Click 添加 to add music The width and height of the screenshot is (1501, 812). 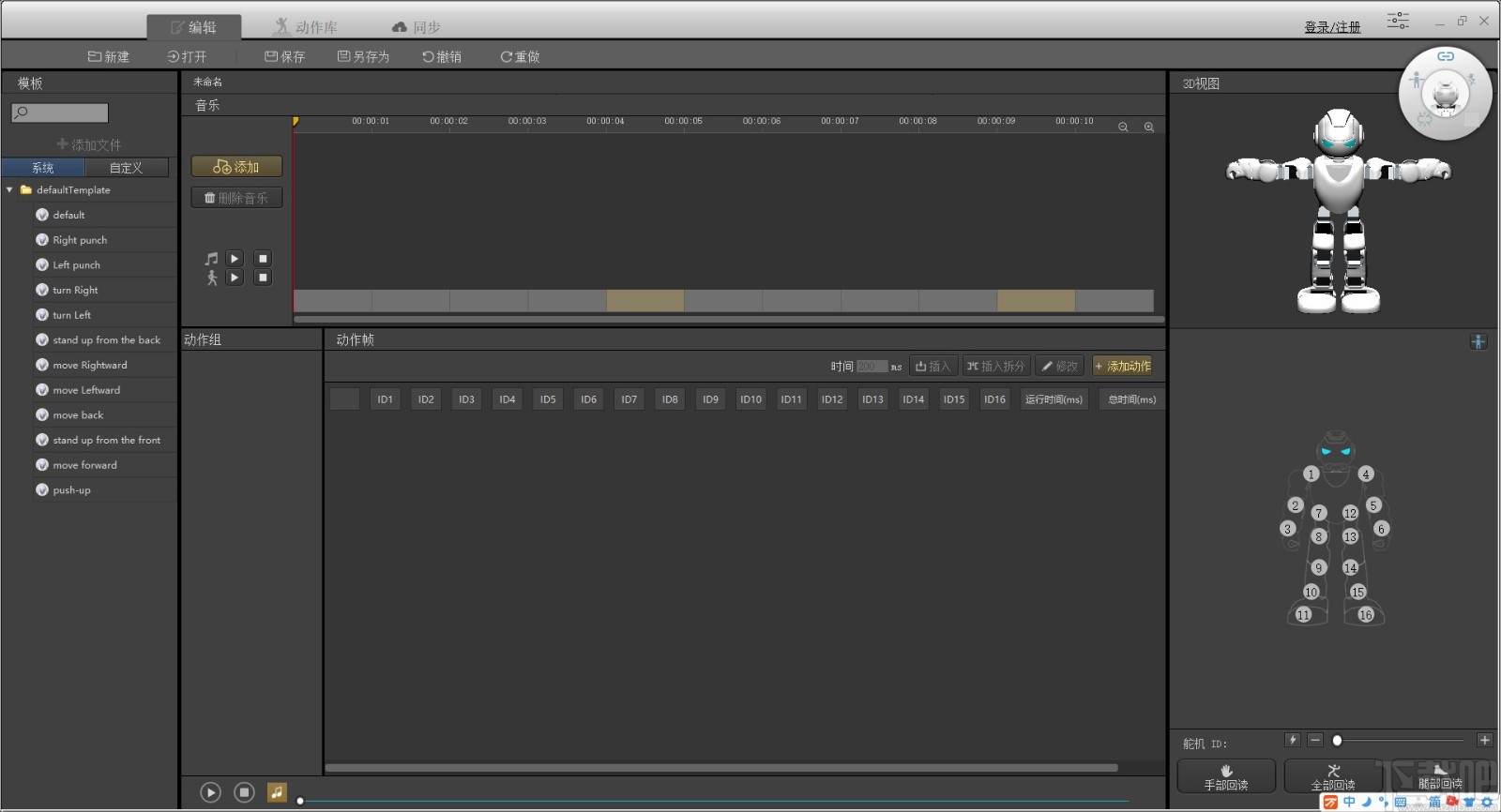[236, 167]
